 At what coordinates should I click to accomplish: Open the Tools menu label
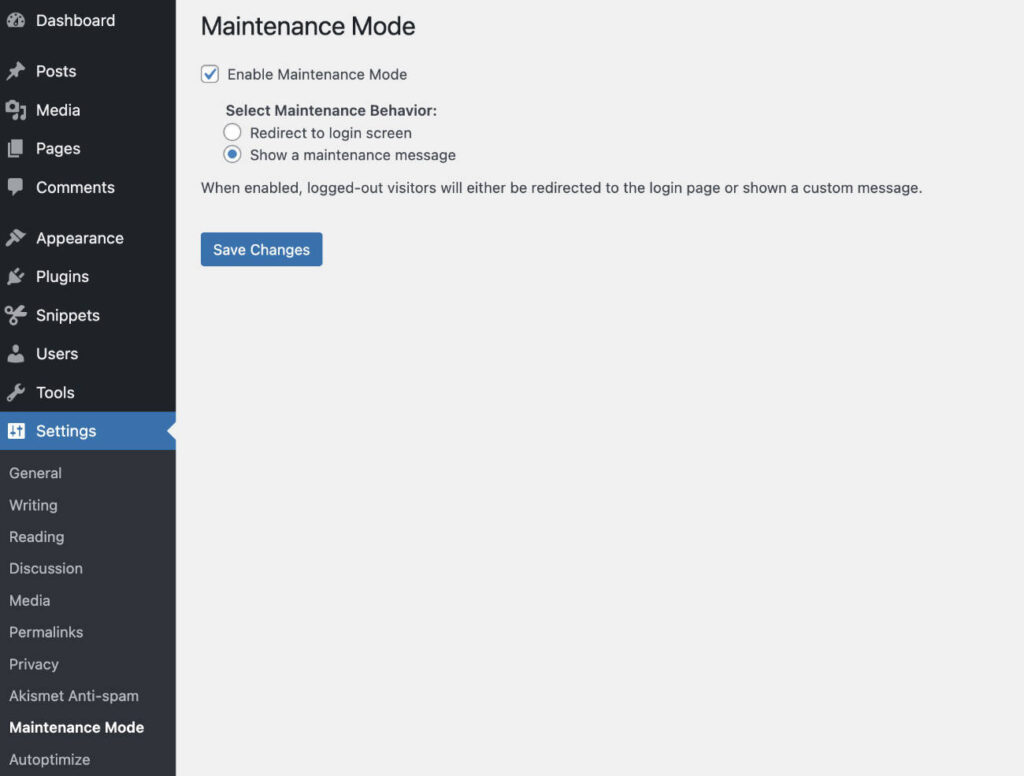[x=55, y=392]
